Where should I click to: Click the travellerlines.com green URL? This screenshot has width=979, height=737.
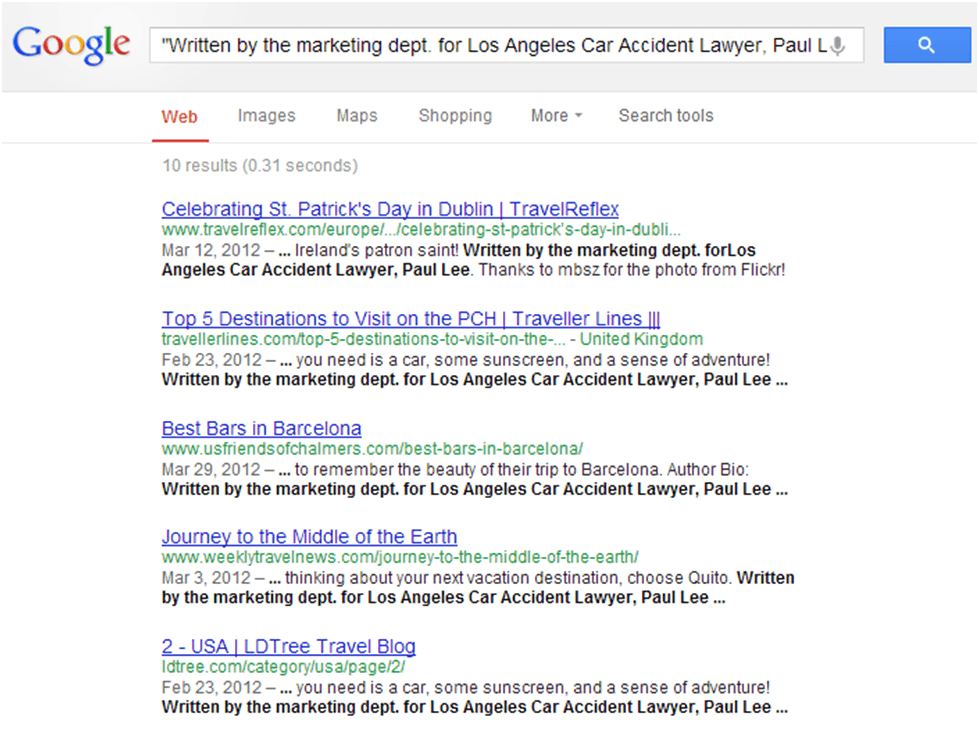click(363, 339)
